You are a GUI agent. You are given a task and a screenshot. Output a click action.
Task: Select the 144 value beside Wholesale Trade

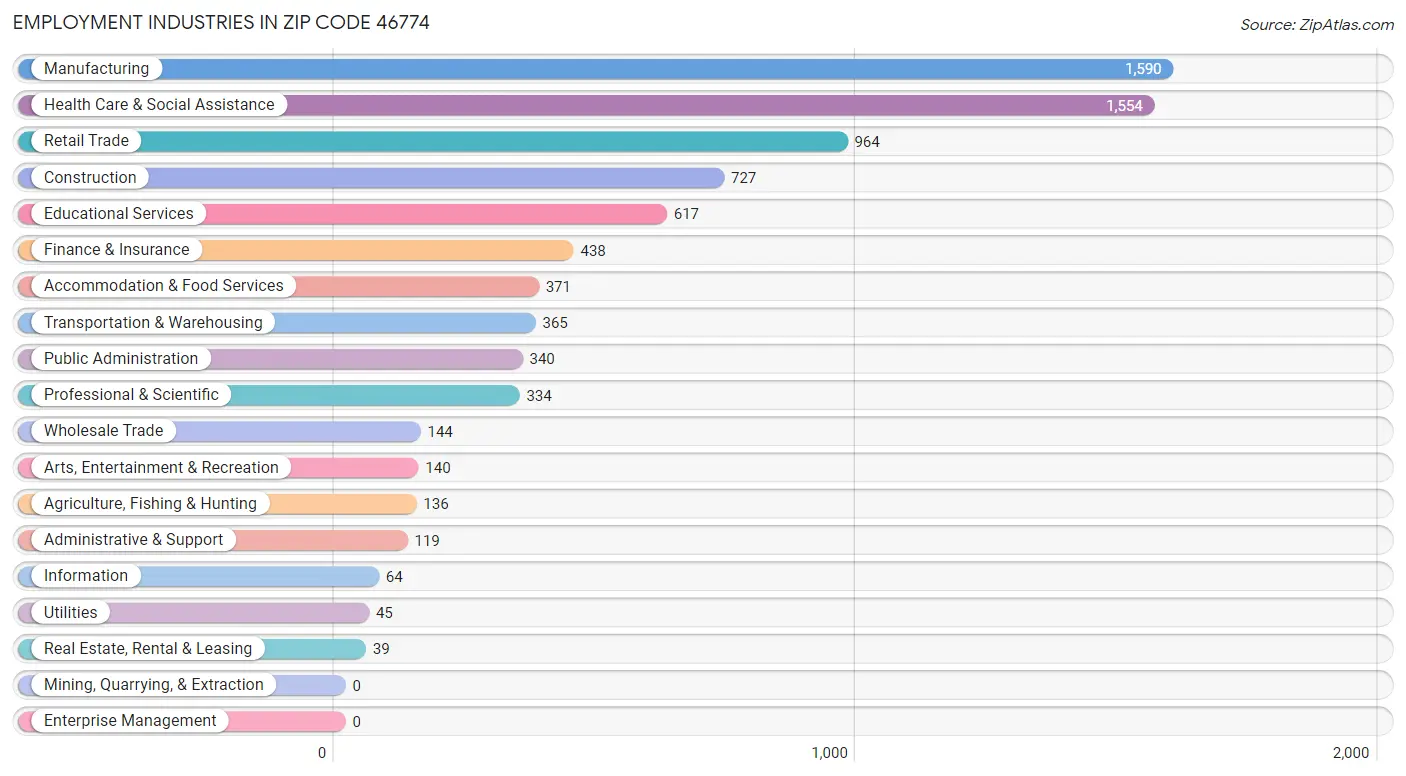click(x=440, y=432)
